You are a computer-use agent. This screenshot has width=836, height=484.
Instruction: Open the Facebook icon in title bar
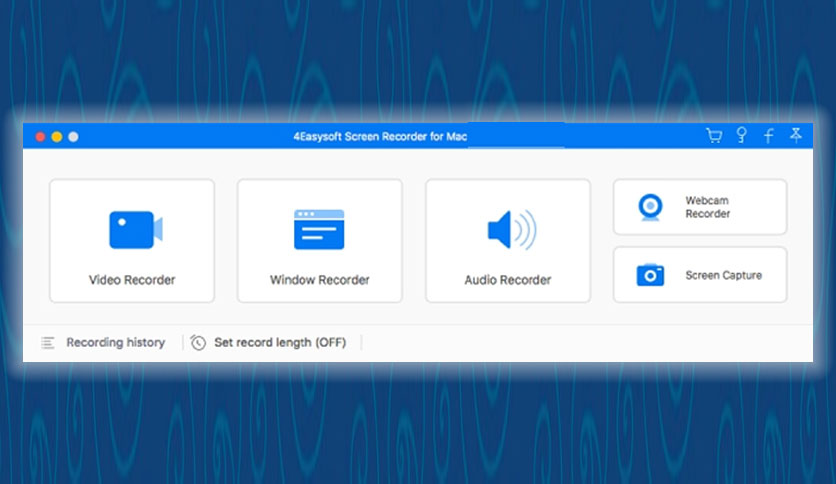(768, 135)
